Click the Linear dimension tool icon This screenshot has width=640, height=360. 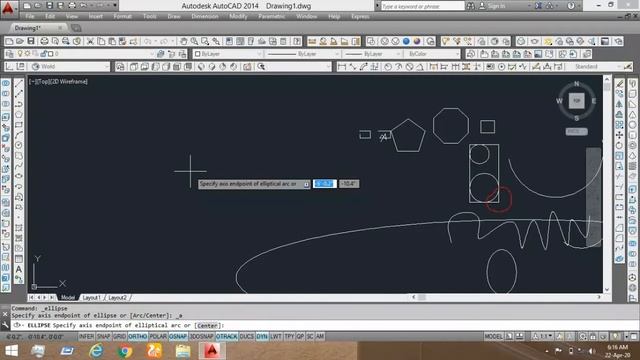(342, 67)
